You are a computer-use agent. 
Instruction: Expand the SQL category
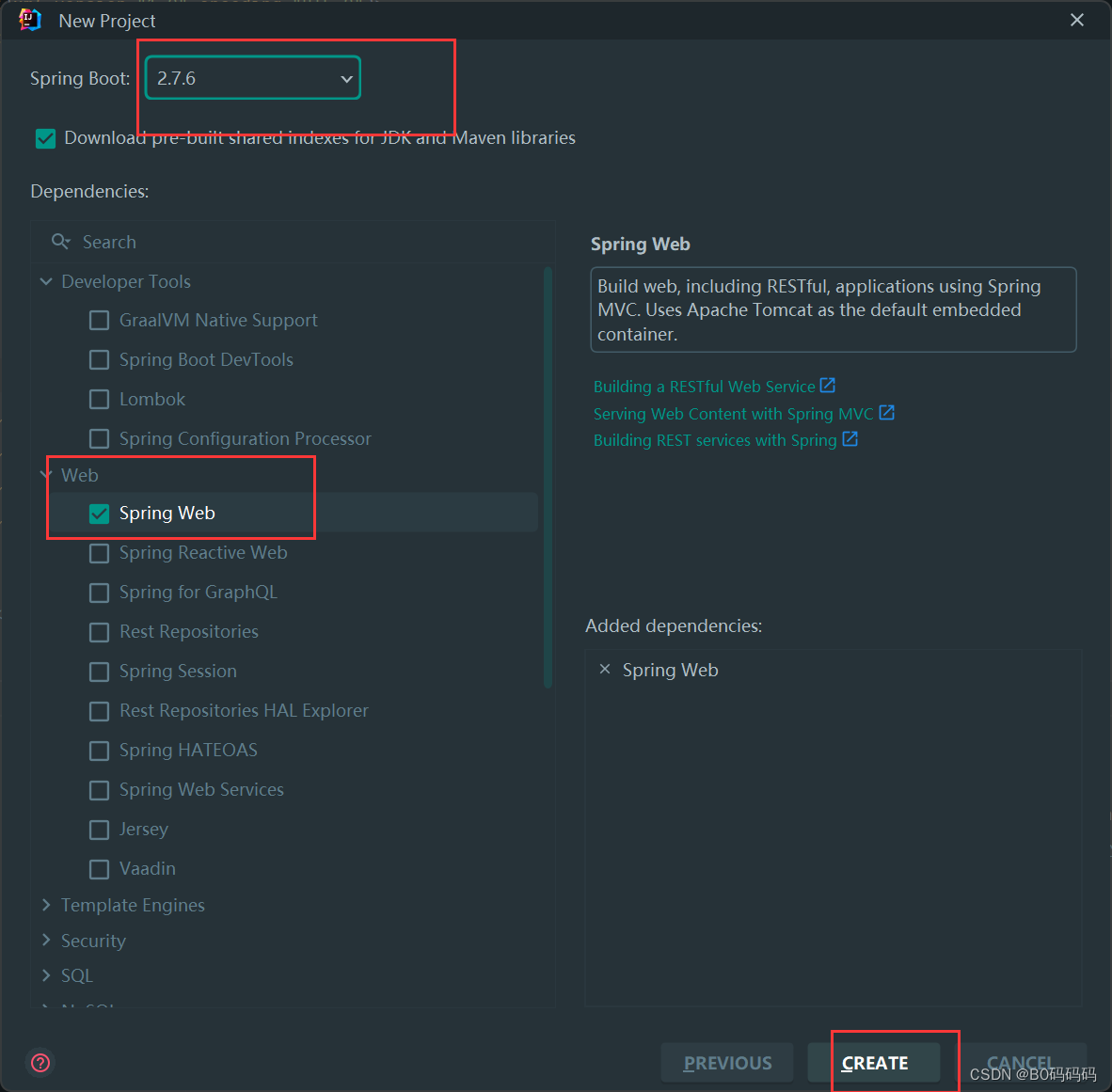(x=46, y=975)
